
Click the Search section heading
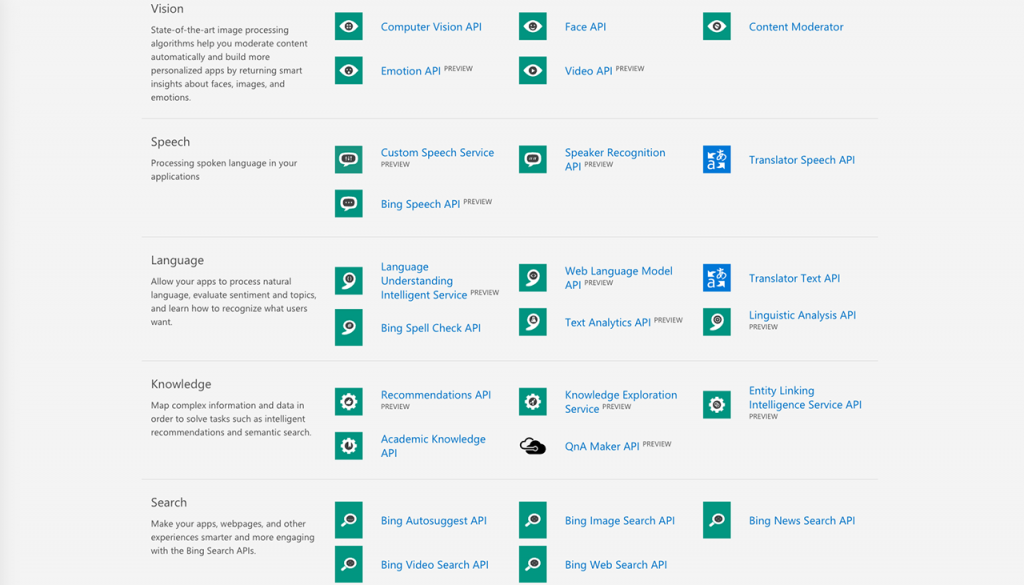pos(168,502)
